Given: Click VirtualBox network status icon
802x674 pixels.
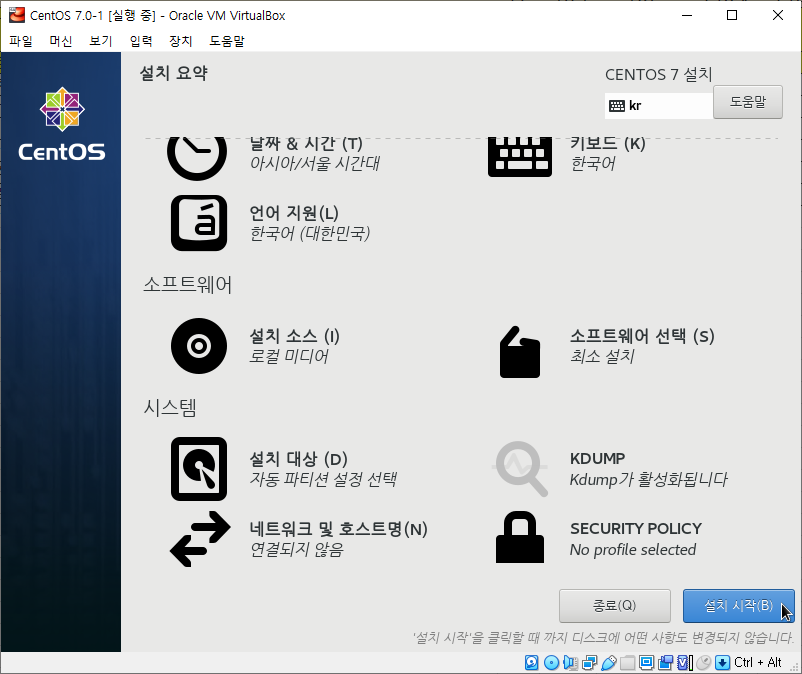Looking at the screenshot, I should [589, 663].
